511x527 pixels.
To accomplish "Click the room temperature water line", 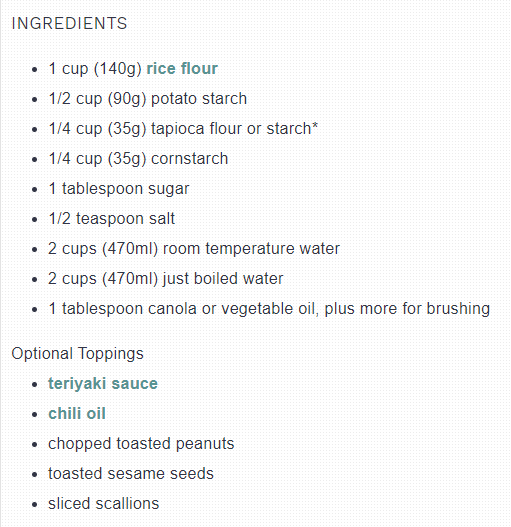I will [x=194, y=249].
